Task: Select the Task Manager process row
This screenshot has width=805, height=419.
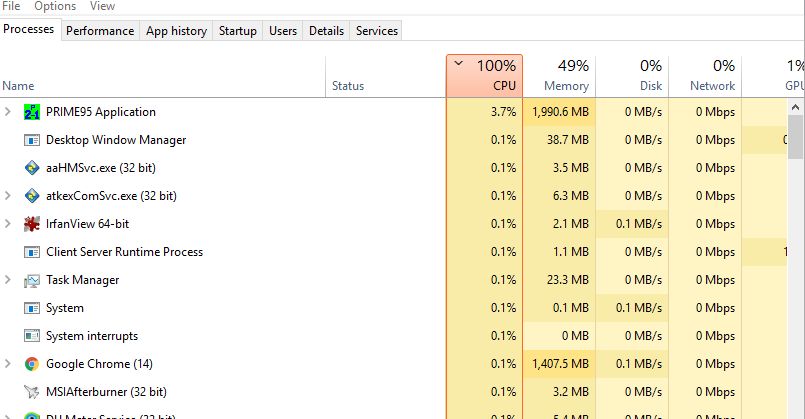Action: [x=393, y=280]
